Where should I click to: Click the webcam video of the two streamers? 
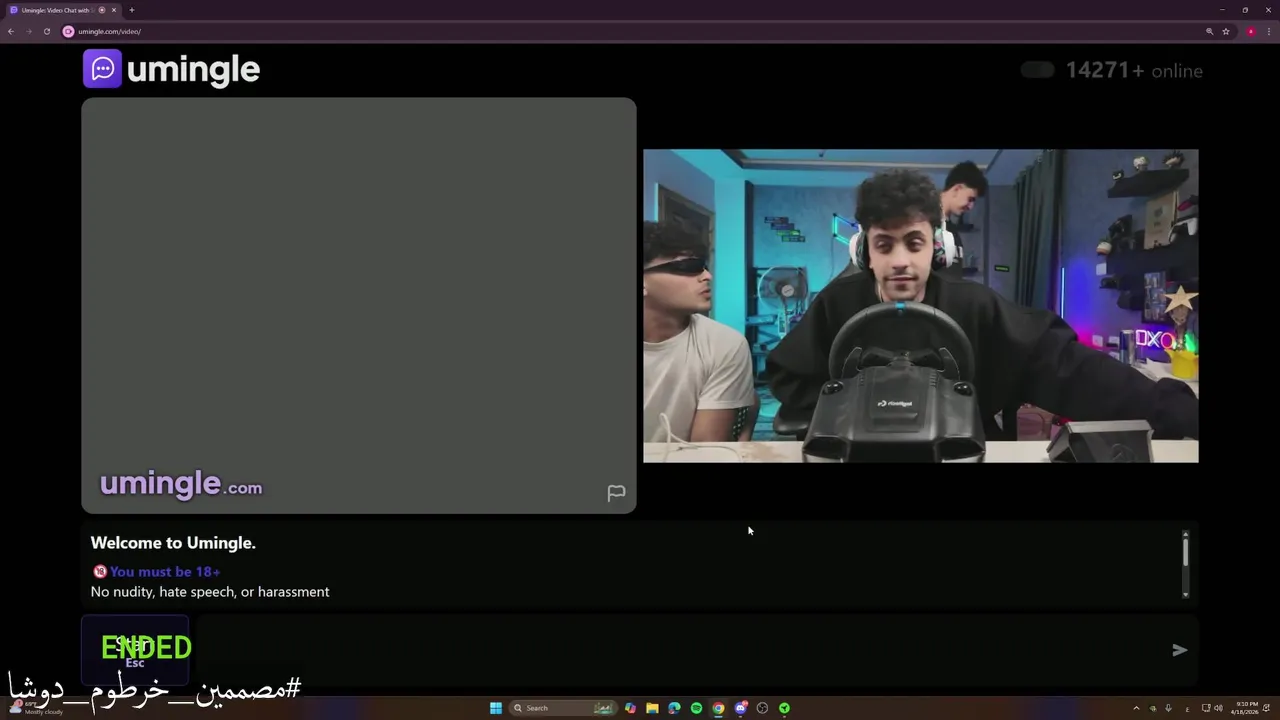point(920,306)
